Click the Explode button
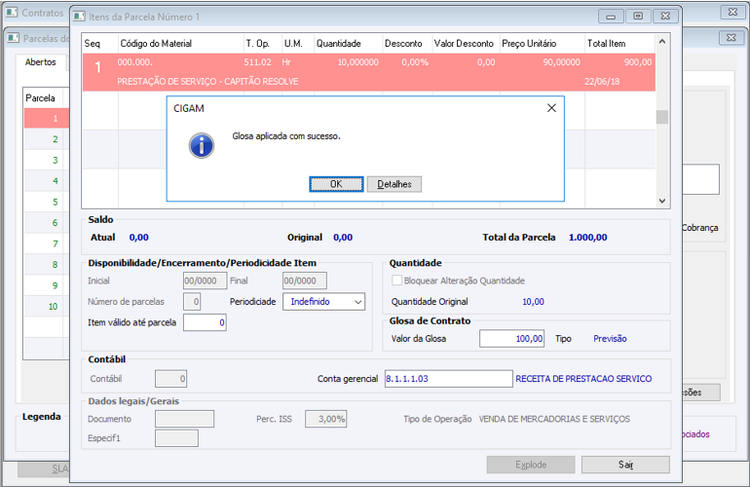This screenshot has height=487, width=750. (530, 465)
